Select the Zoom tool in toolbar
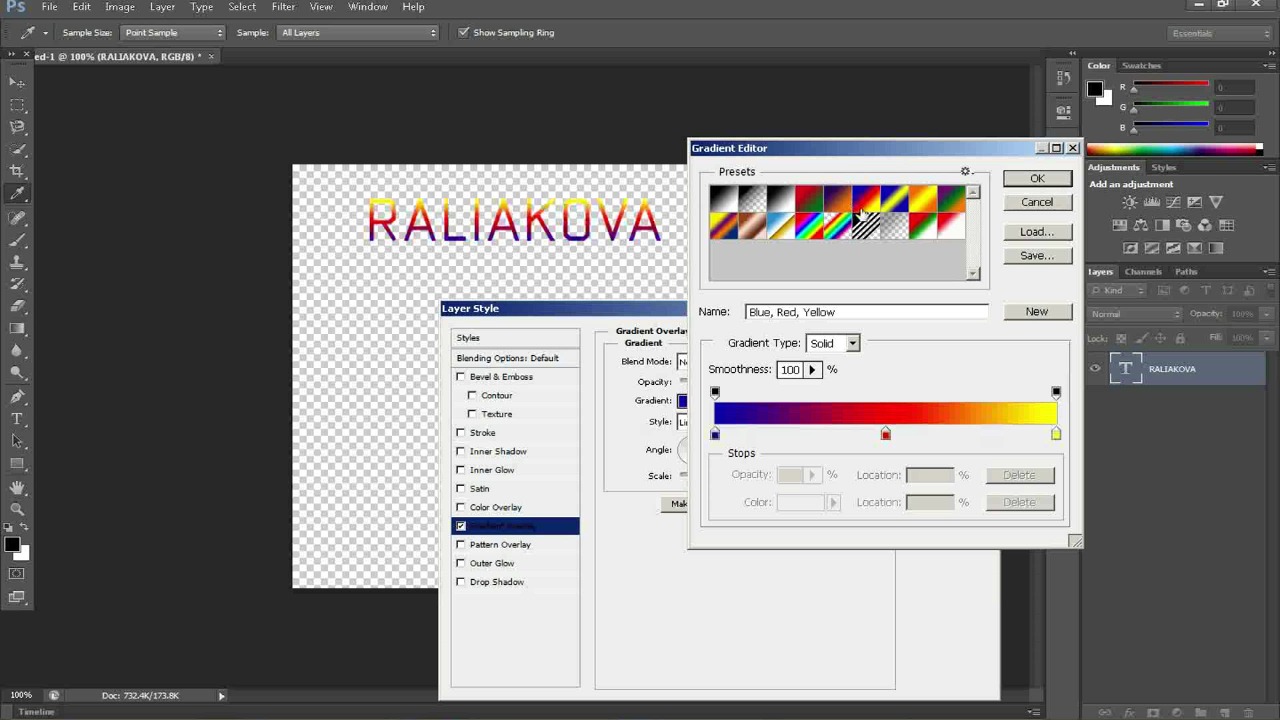This screenshot has height=720, width=1280. click(x=17, y=509)
